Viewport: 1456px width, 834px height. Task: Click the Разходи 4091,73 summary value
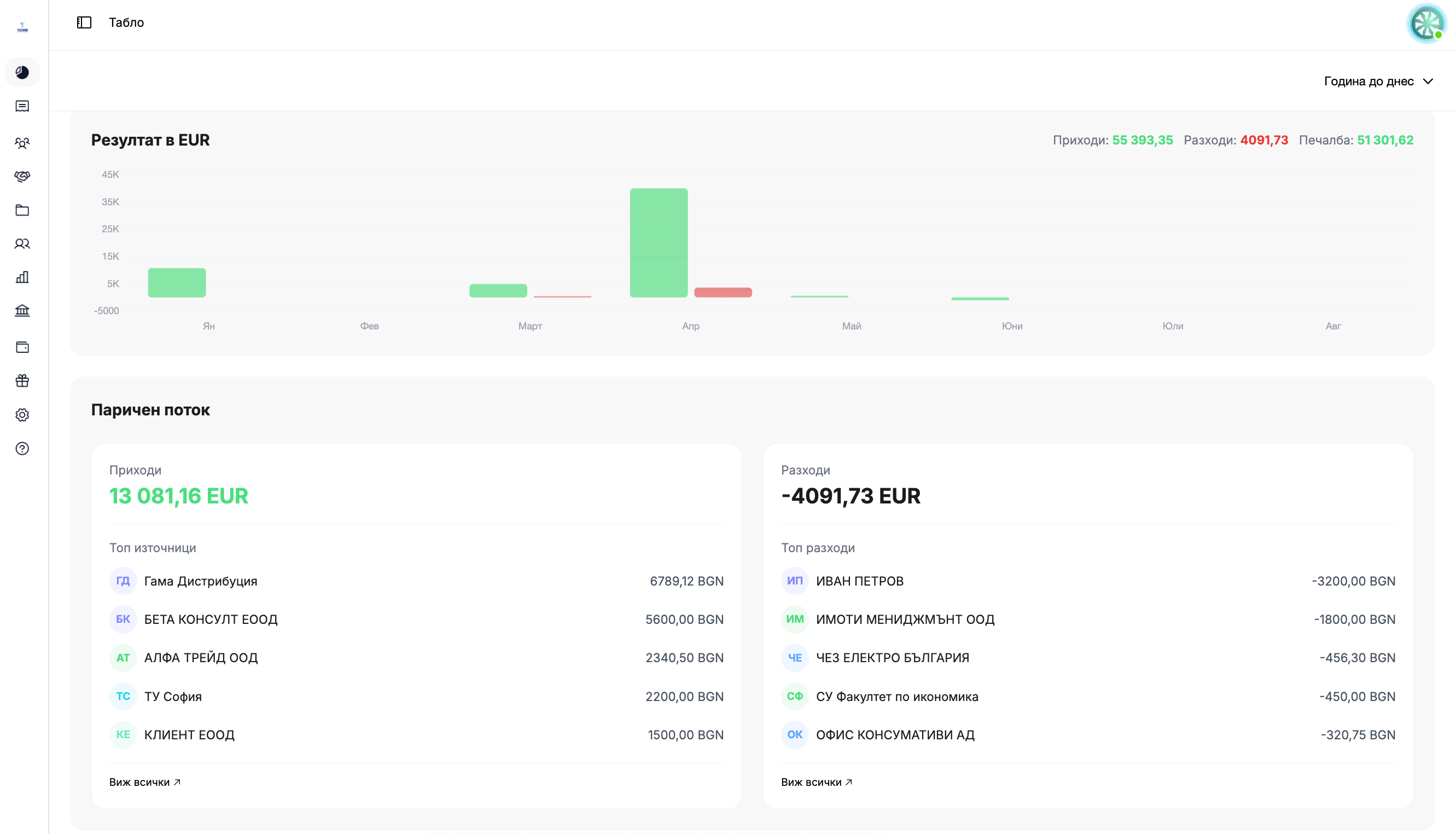pos(1264,140)
